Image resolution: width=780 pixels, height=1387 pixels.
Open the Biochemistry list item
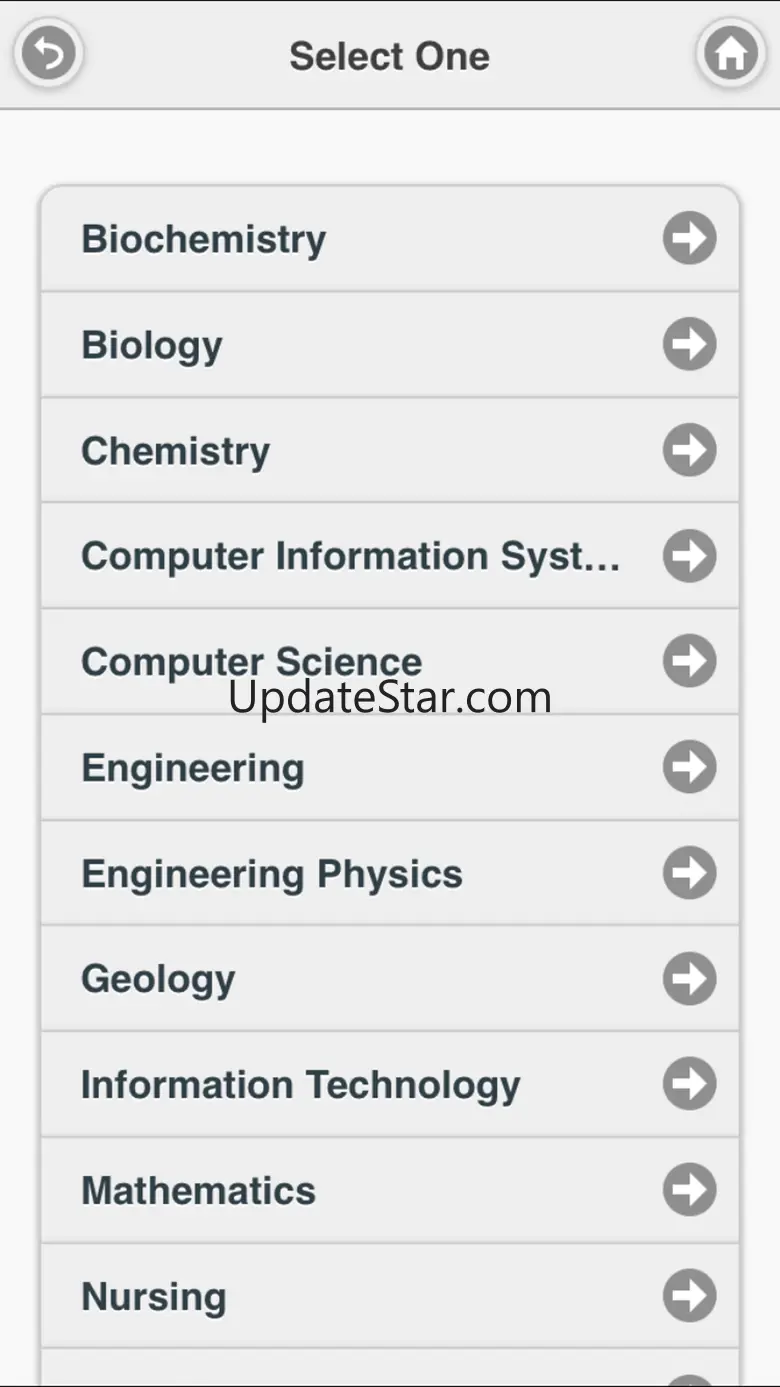click(204, 240)
